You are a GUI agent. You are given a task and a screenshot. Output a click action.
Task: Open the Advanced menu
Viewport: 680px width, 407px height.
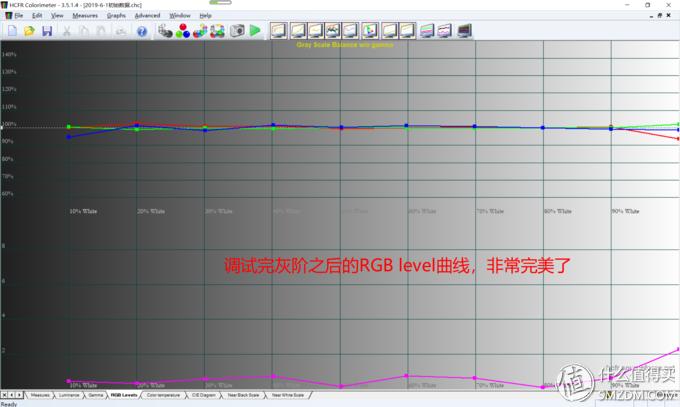[147, 16]
